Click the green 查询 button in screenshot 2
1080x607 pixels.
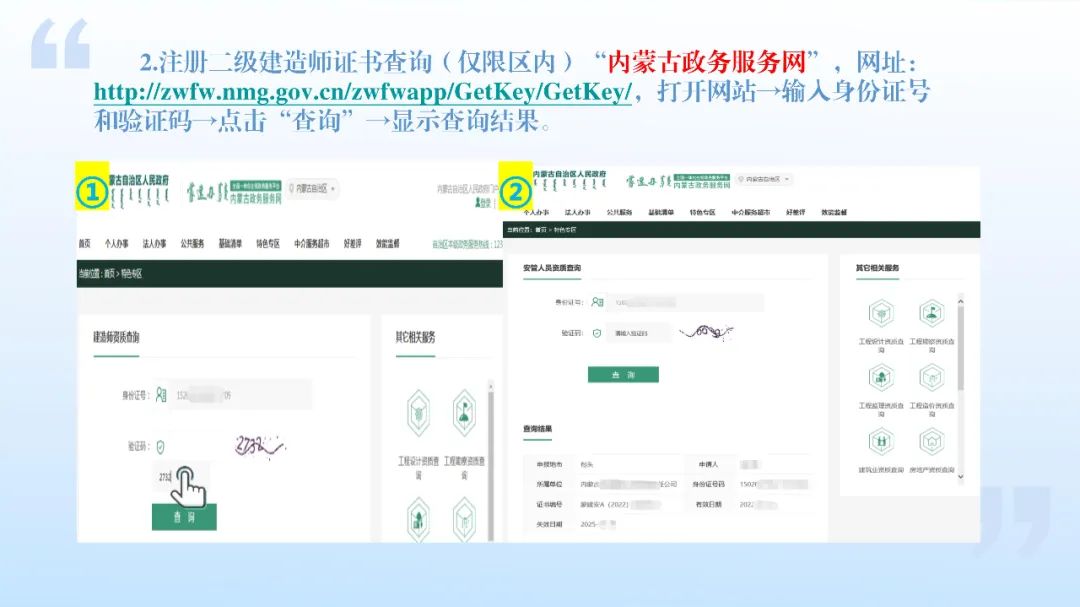[x=623, y=374]
